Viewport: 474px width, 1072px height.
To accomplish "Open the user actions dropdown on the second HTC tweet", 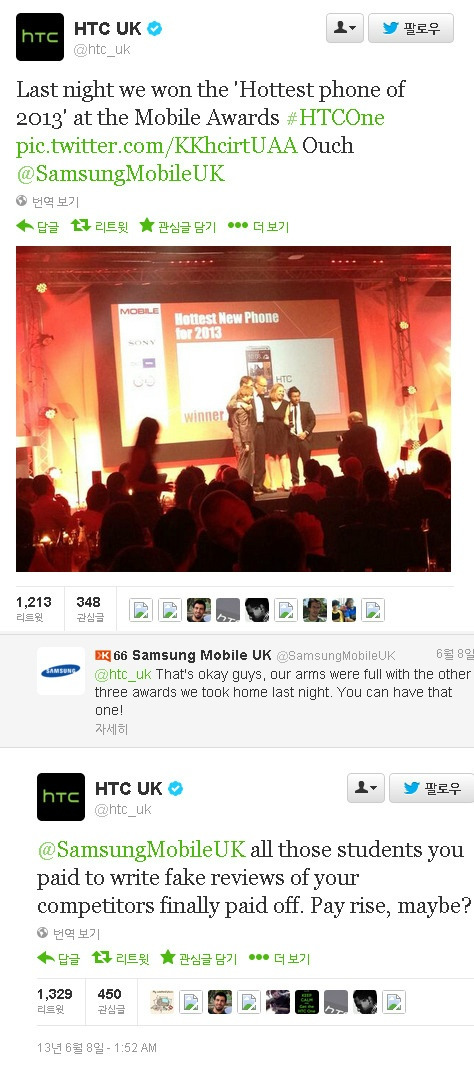I will [365, 788].
